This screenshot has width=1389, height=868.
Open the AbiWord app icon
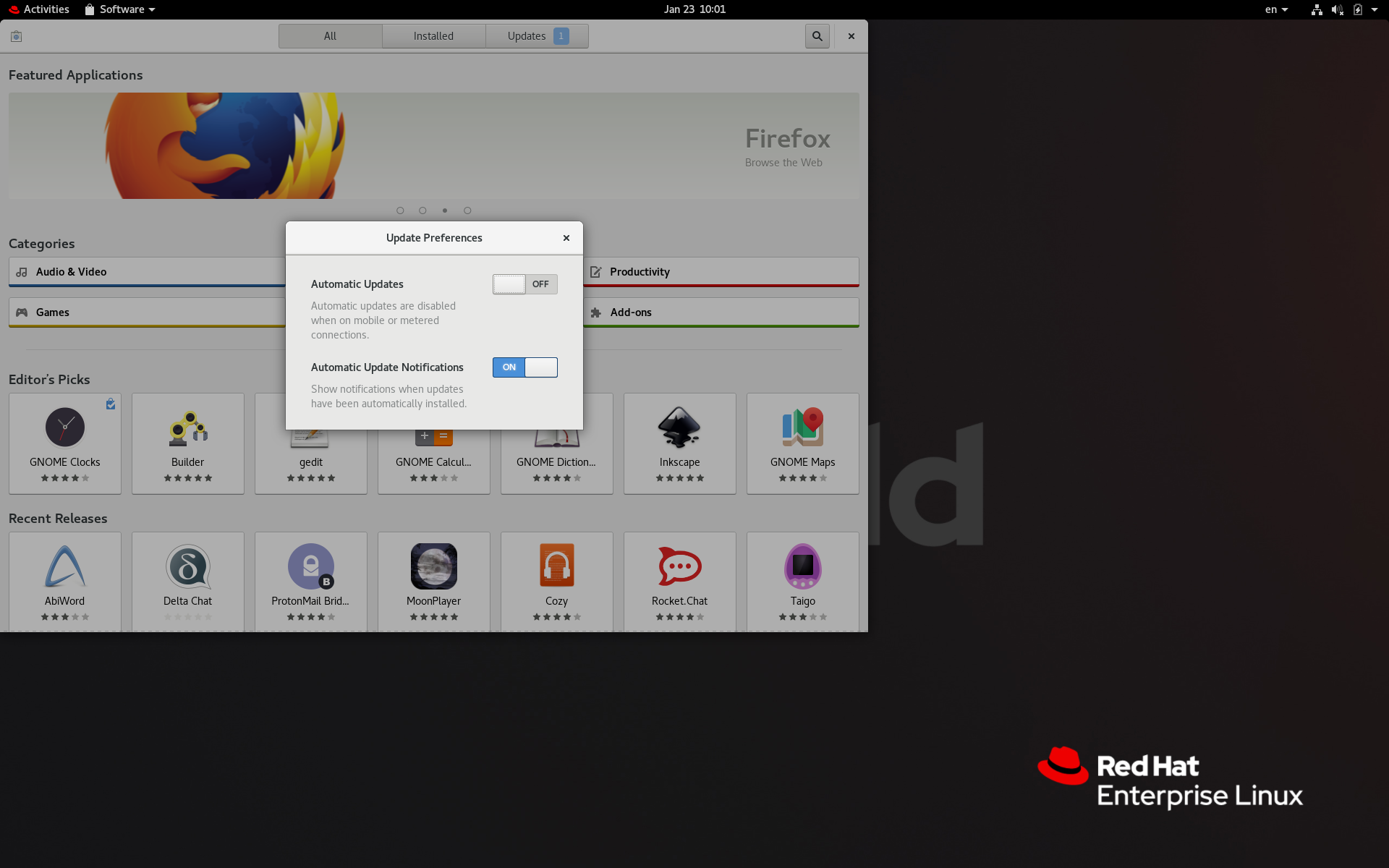point(65,566)
